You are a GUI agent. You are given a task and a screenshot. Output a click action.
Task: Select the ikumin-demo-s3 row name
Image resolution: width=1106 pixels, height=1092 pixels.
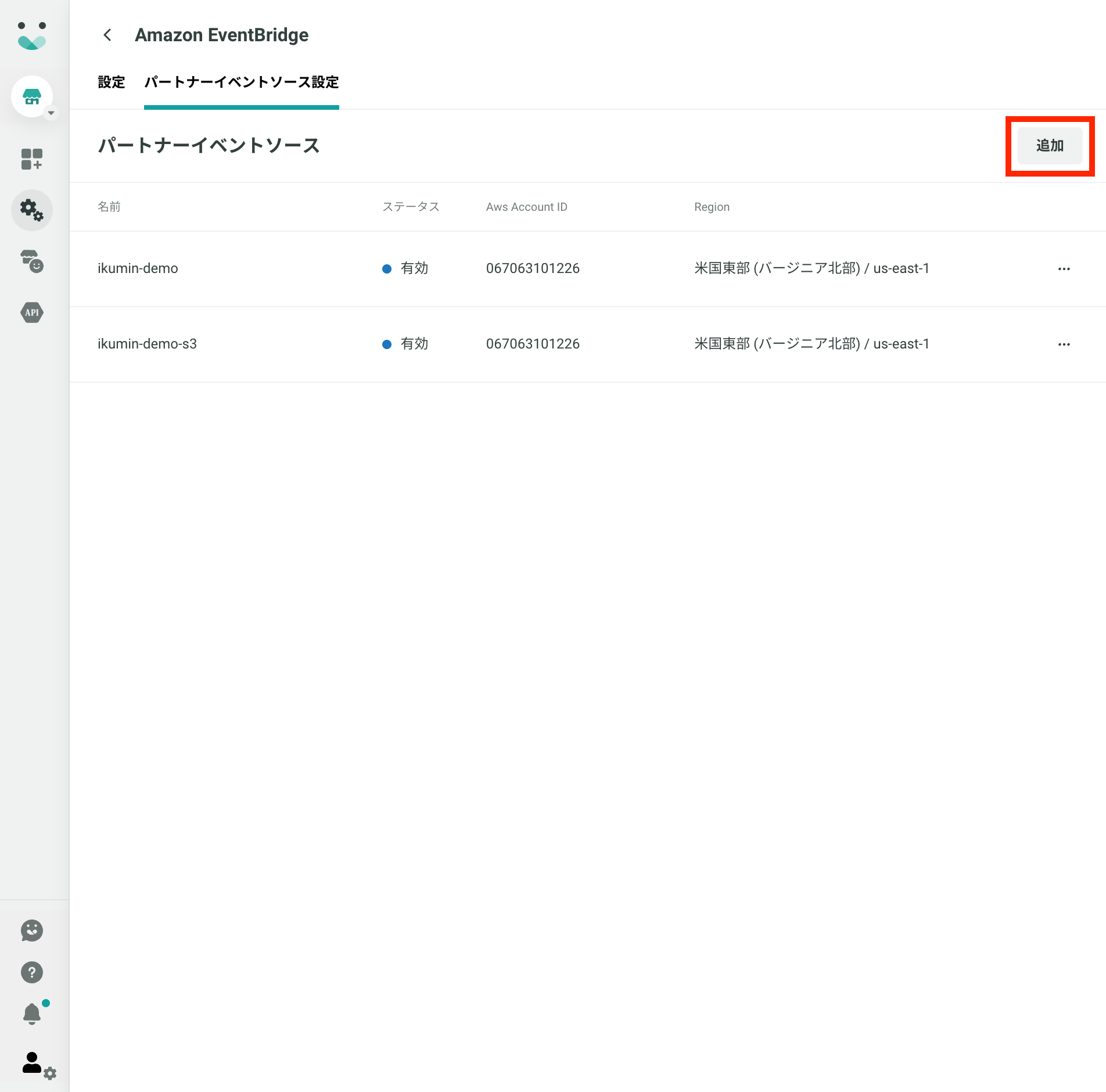click(147, 344)
